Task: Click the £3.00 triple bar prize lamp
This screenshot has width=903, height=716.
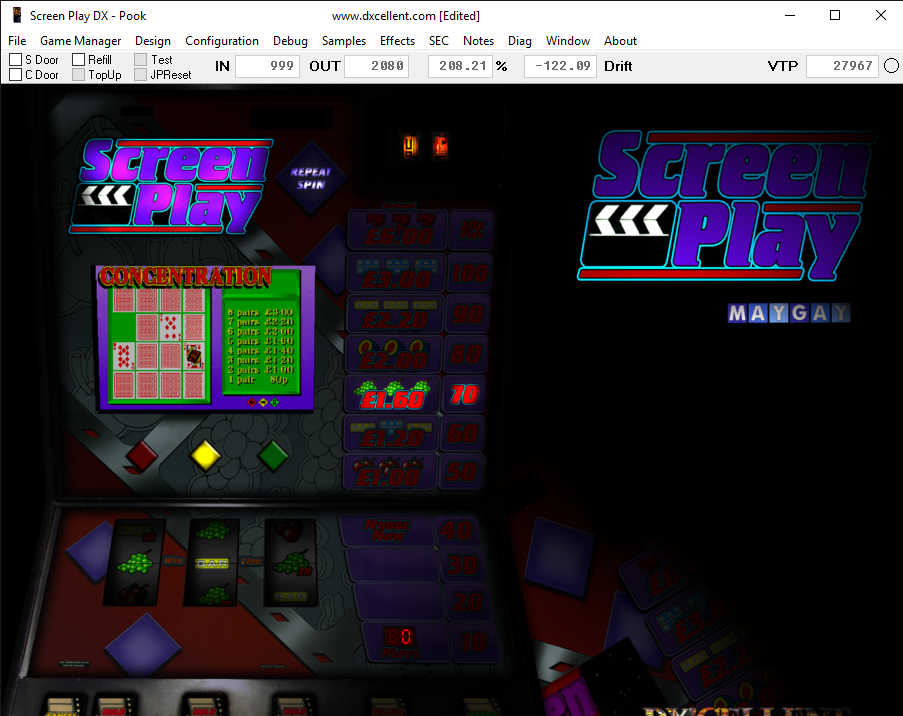Action: pyautogui.click(x=395, y=273)
